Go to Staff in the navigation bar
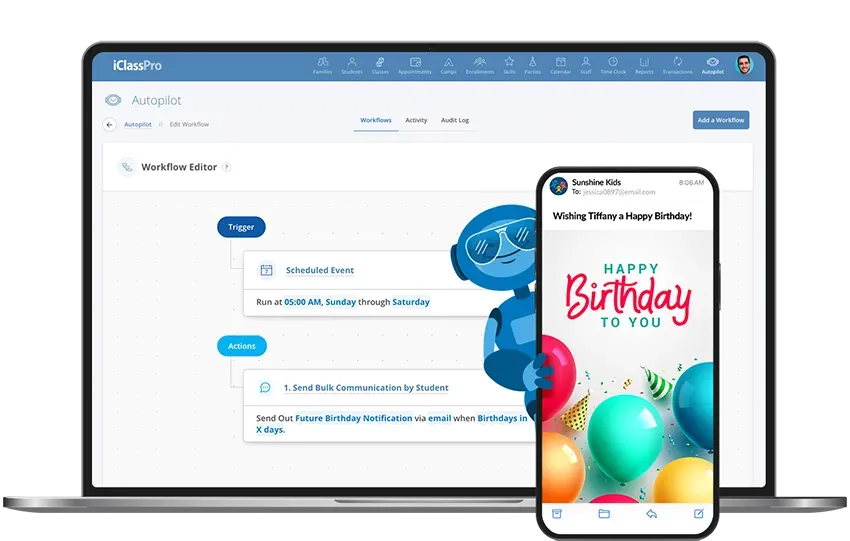The width and height of the screenshot is (850, 541). pyautogui.click(x=586, y=65)
